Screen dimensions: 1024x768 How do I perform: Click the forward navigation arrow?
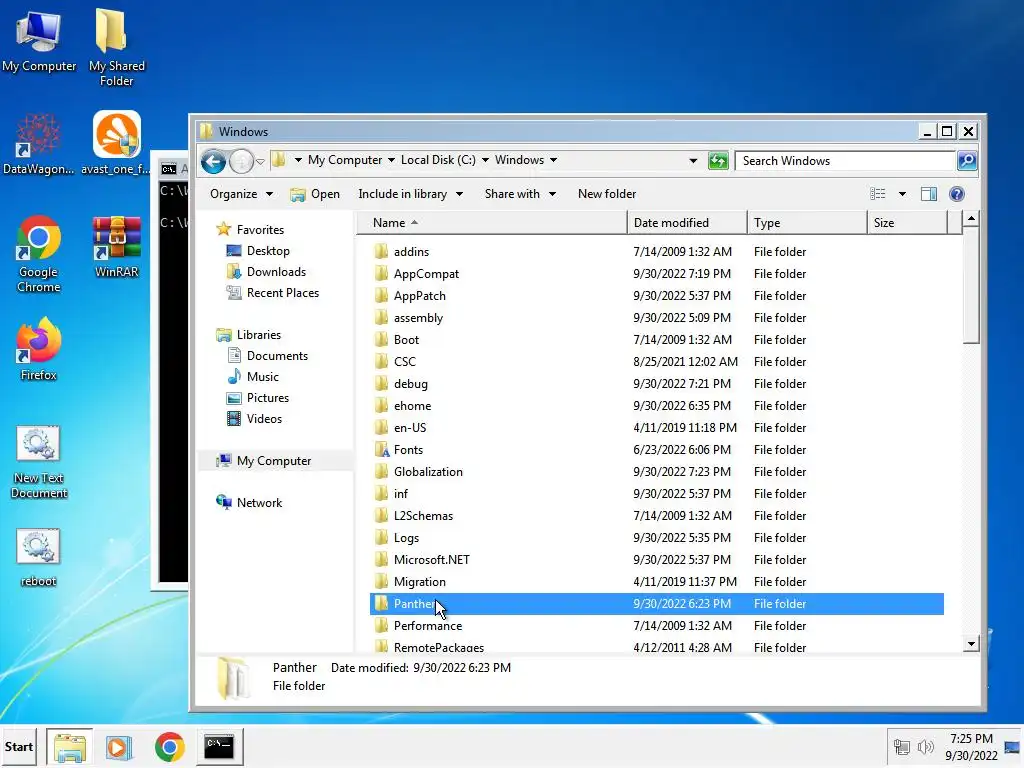click(x=241, y=161)
